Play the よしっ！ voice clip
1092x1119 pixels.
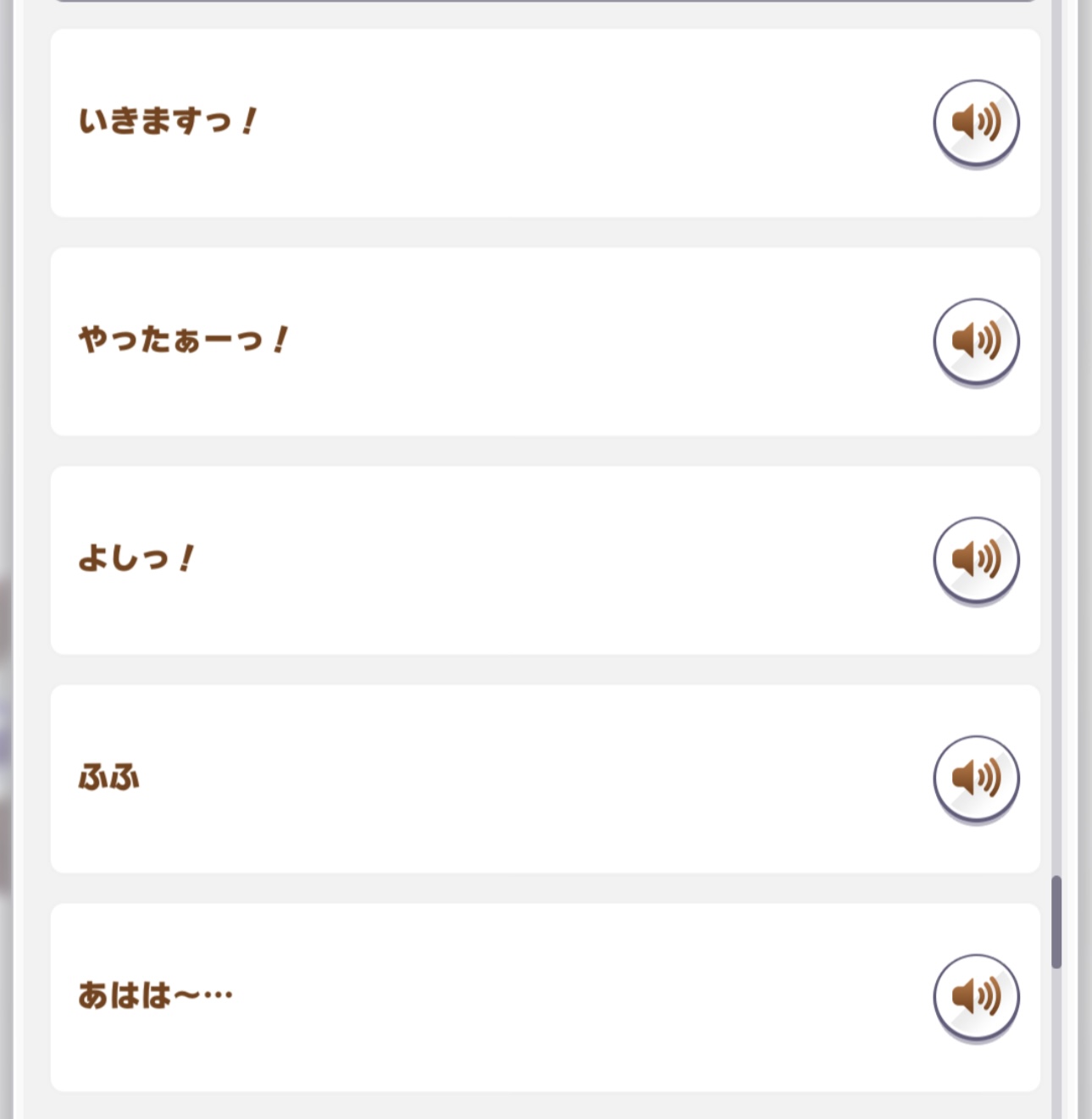(976, 560)
